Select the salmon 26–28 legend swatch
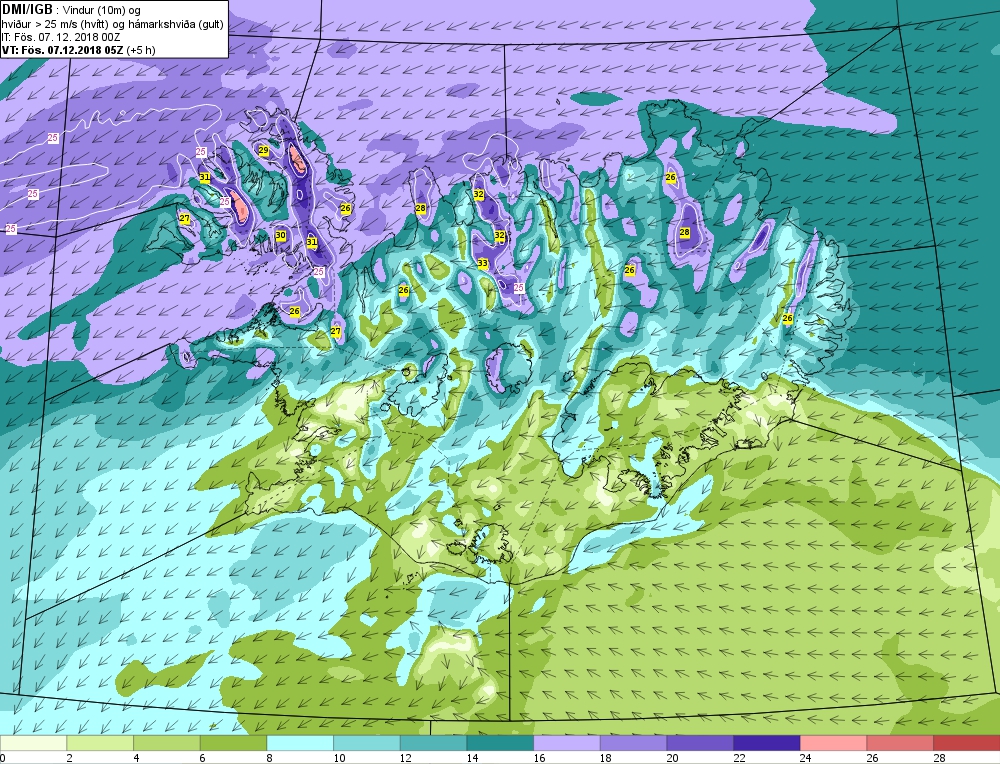Image resolution: width=1000 pixels, height=764 pixels. [900, 743]
